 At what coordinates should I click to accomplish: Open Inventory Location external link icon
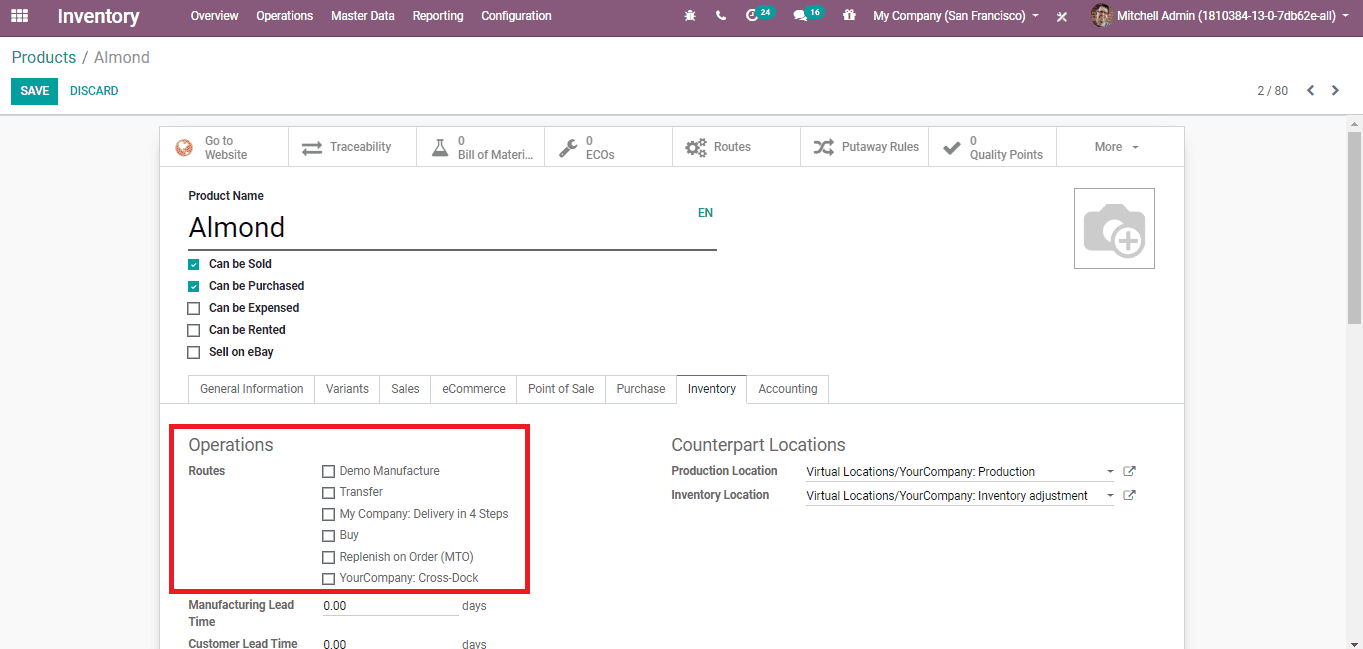tap(1129, 495)
